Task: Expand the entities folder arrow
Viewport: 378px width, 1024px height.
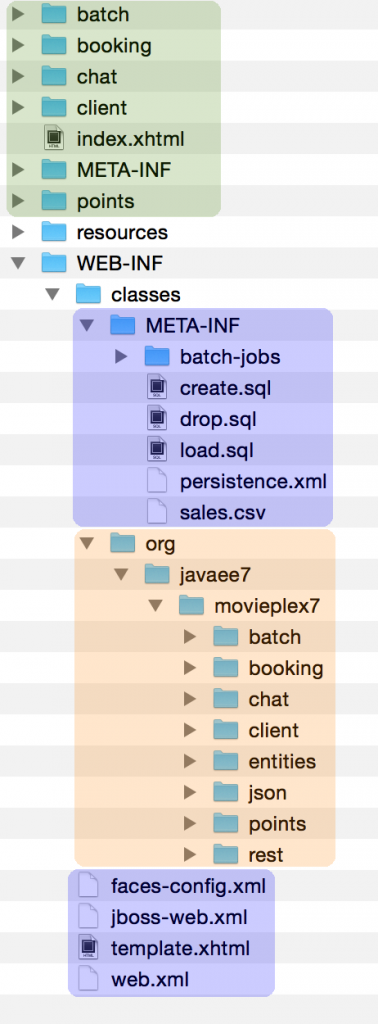Action: click(x=190, y=761)
